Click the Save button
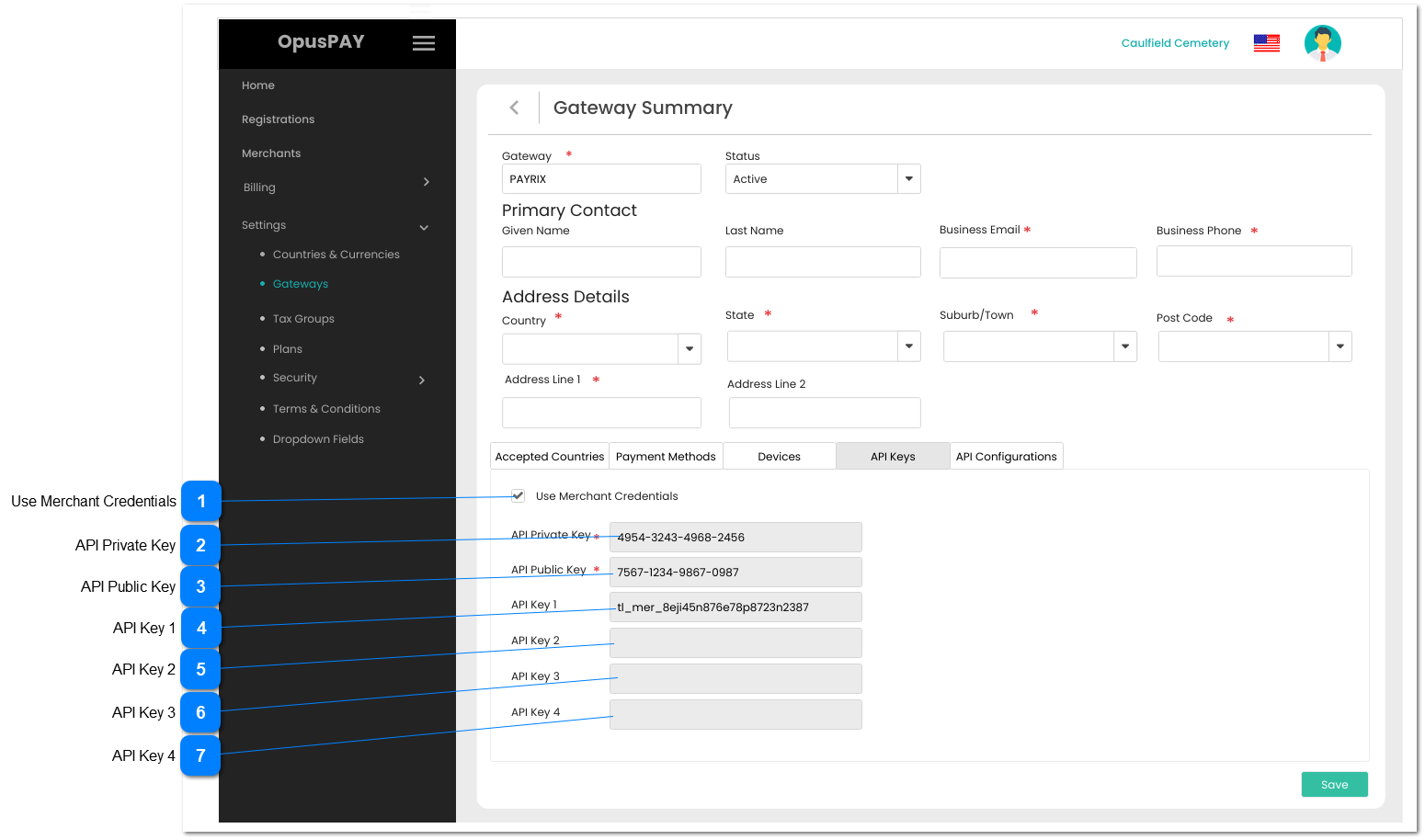This screenshot has width=1425, height=840. [x=1334, y=784]
